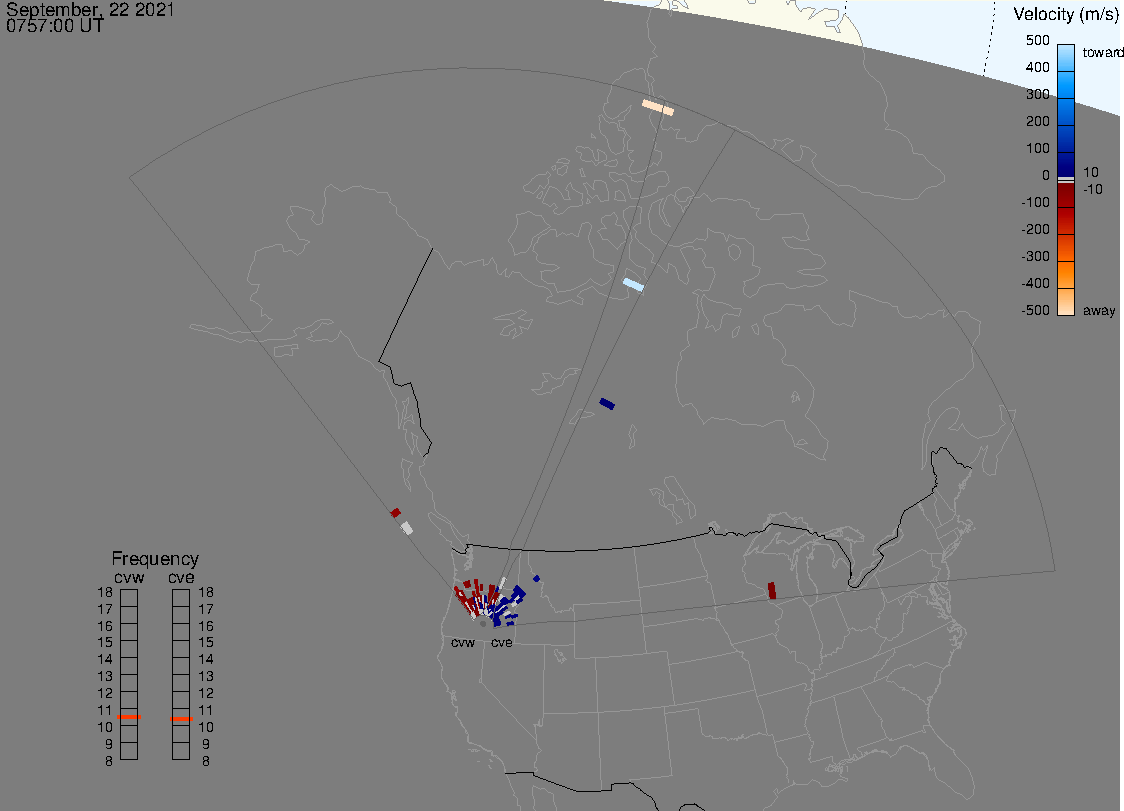The height and width of the screenshot is (811, 1124).
Task: Select the navy 0–100 velocity color band
Action: 1066,164
